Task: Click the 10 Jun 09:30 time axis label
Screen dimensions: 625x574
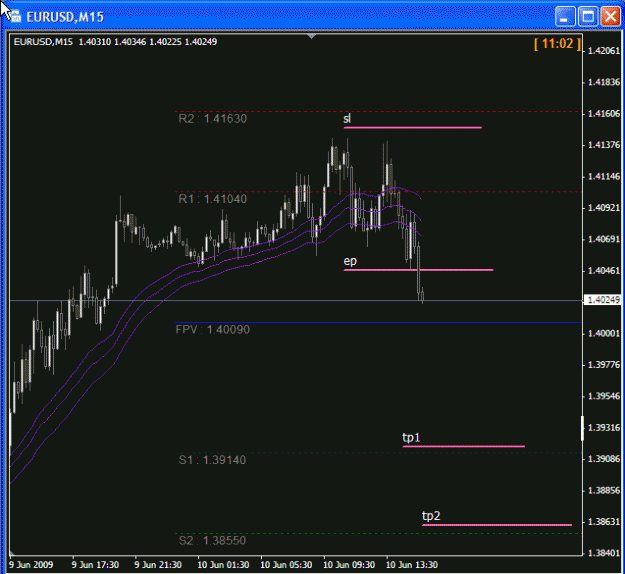Action: pos(349,565)
